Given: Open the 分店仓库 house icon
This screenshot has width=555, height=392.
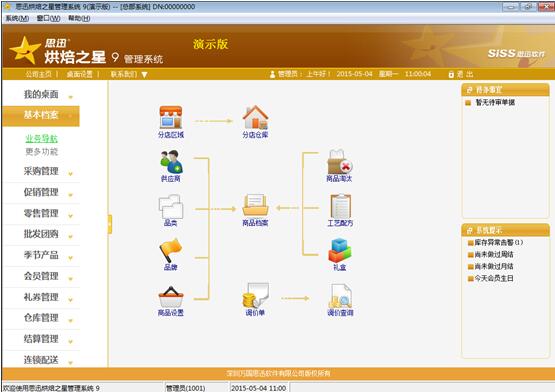Looking at the screenshot, I should [x=255, y=117].
